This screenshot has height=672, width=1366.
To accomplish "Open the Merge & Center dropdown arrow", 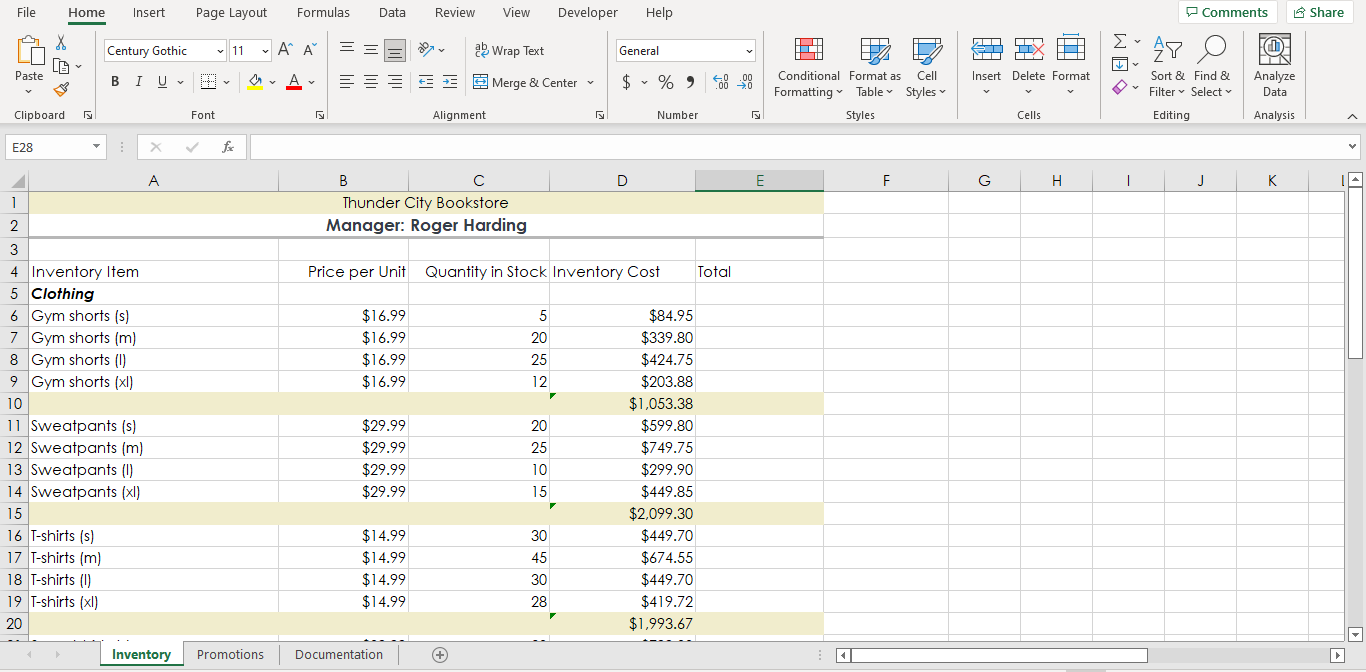I will (x=590, y=83).
